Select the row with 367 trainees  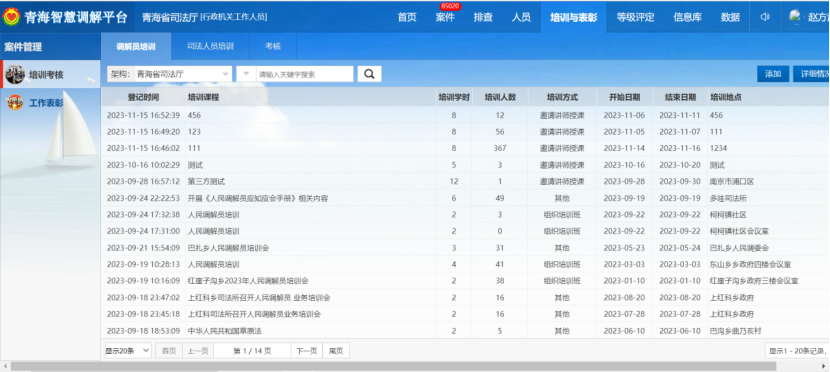coord(465,148)
